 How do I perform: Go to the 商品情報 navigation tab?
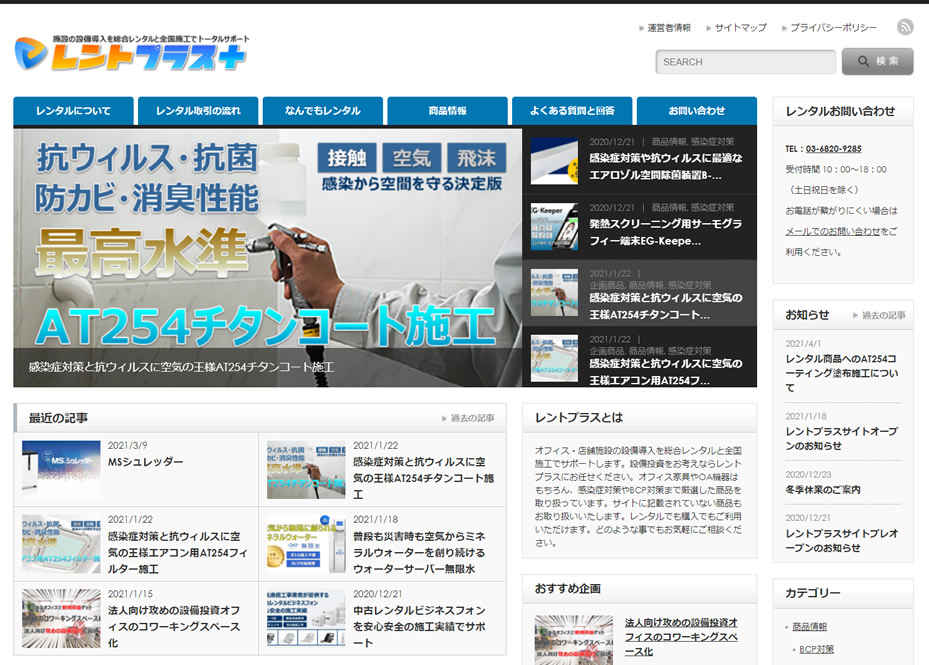tap(447, 111)
